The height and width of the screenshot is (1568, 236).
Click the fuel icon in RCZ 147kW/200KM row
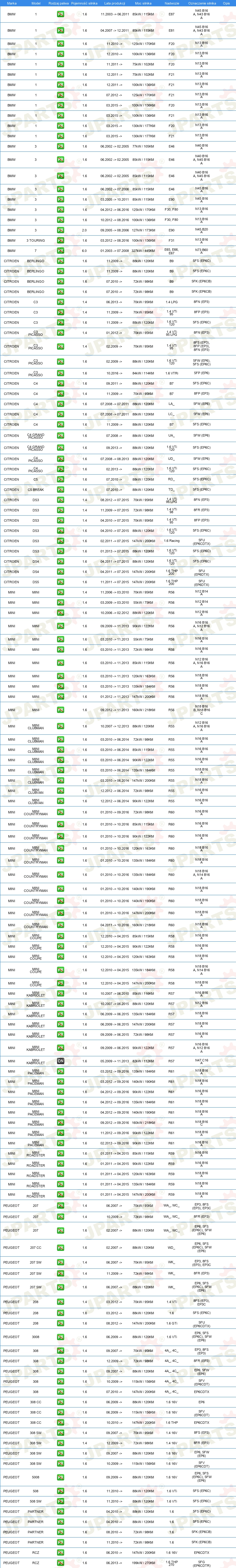(61, 1553)
